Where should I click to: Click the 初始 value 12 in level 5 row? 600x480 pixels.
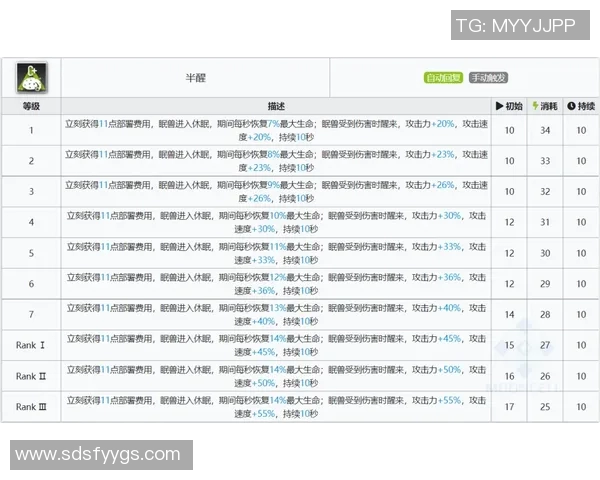[509, 253]
